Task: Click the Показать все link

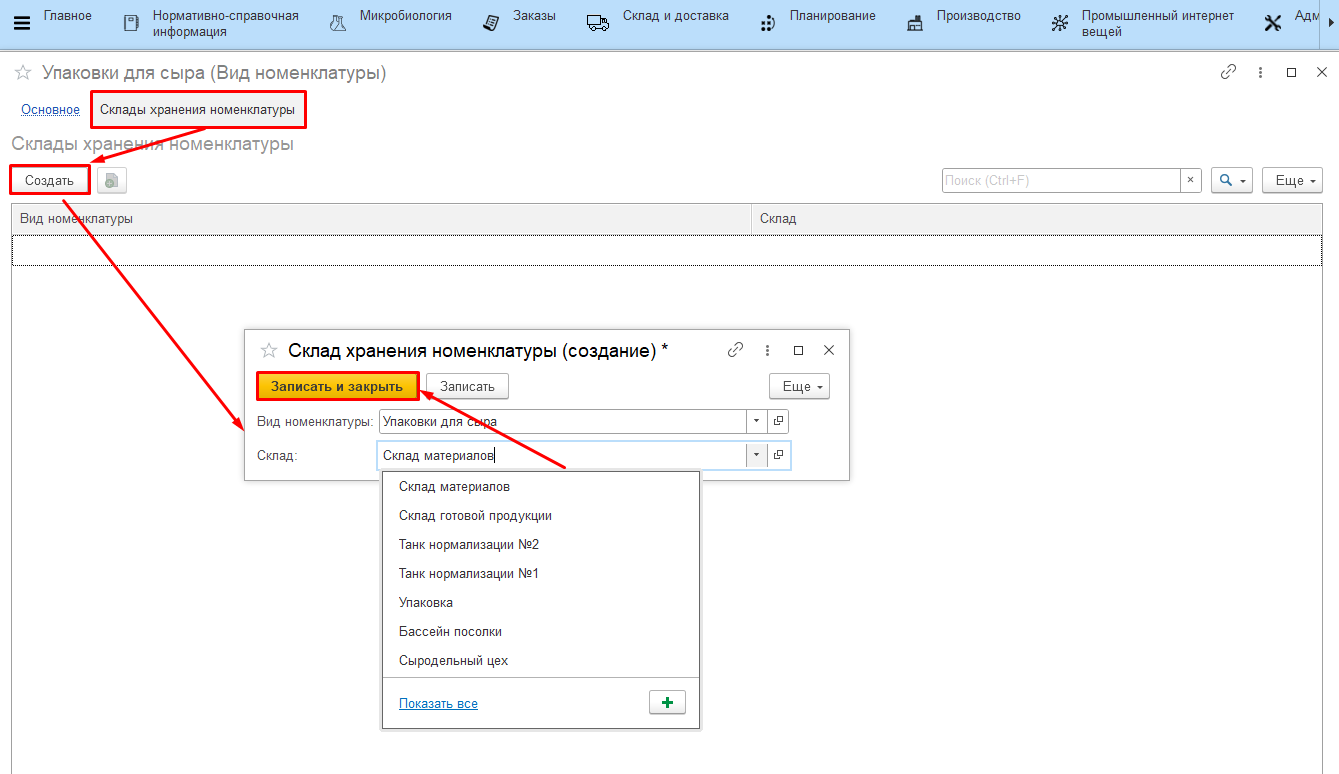Action: (x=438, y=704)
